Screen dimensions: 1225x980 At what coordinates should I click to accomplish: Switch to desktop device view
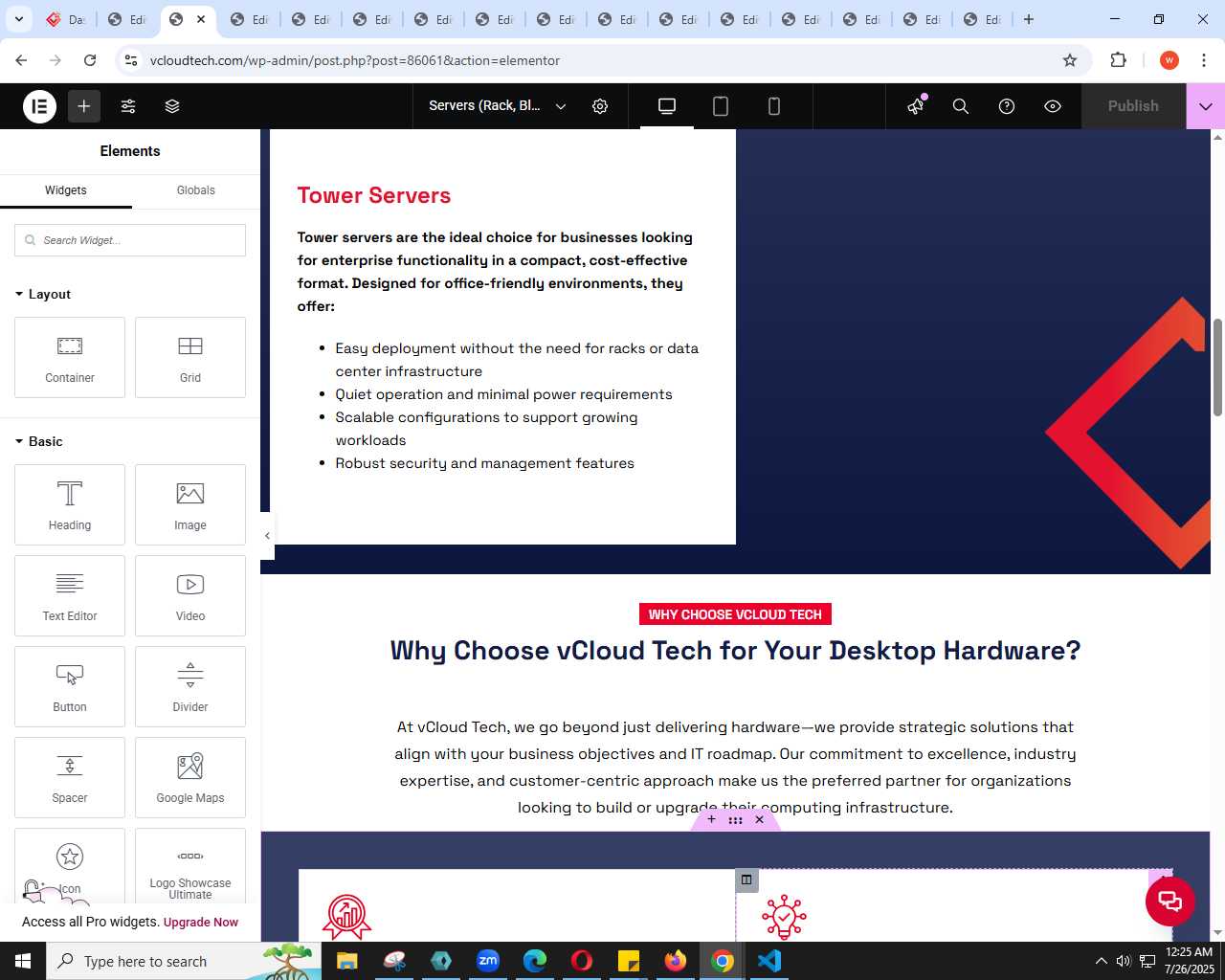pos(667,106)
